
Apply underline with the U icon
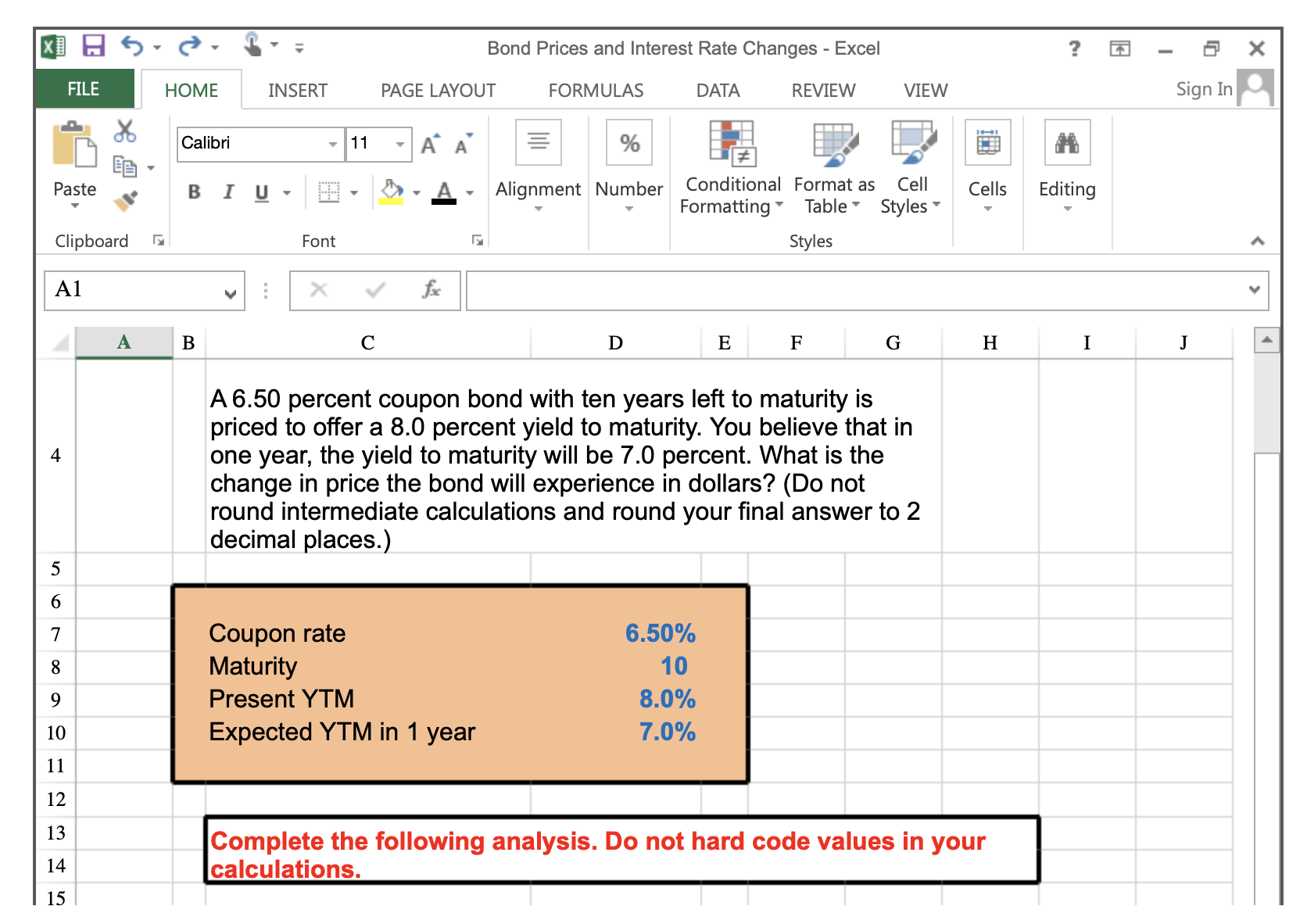point(261,192)
